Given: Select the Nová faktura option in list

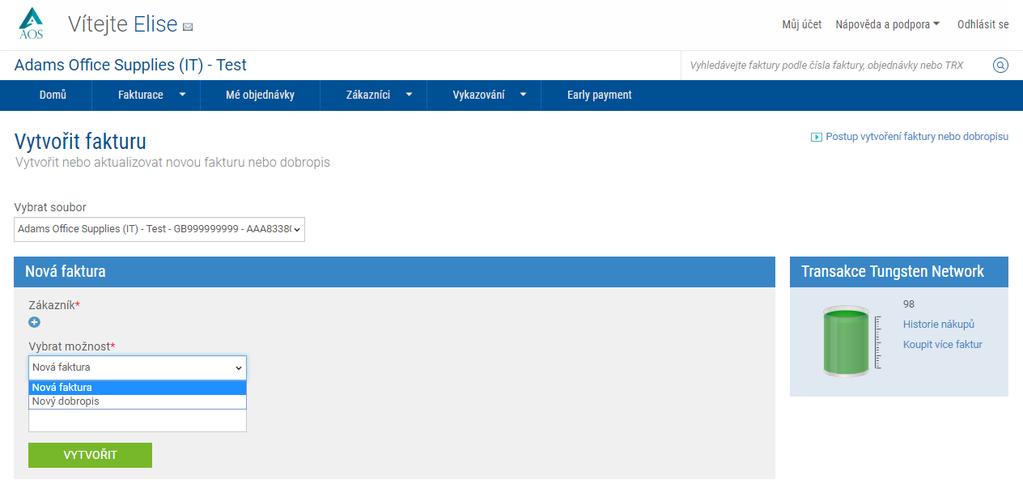Looking at the screenshot, I should pos(137,387).
